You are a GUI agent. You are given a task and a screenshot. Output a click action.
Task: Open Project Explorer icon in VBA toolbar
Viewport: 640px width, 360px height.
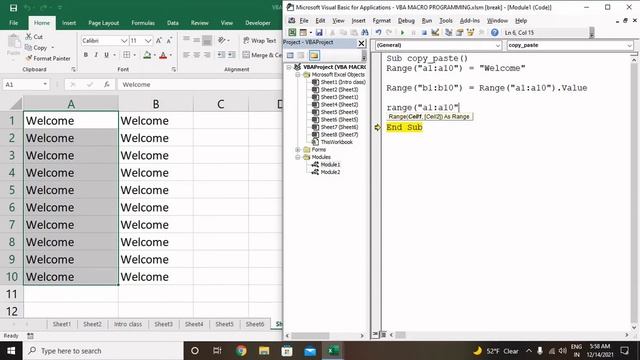pos(449,32)
